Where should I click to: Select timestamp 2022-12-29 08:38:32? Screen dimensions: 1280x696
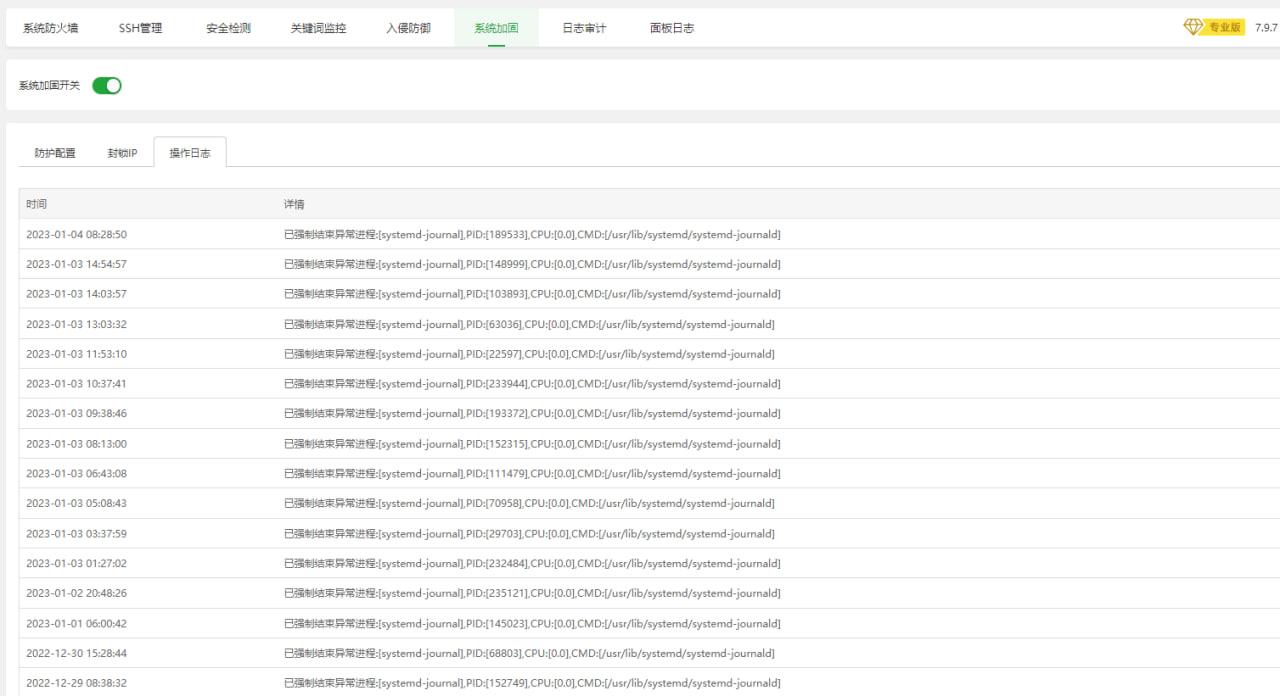76,684
